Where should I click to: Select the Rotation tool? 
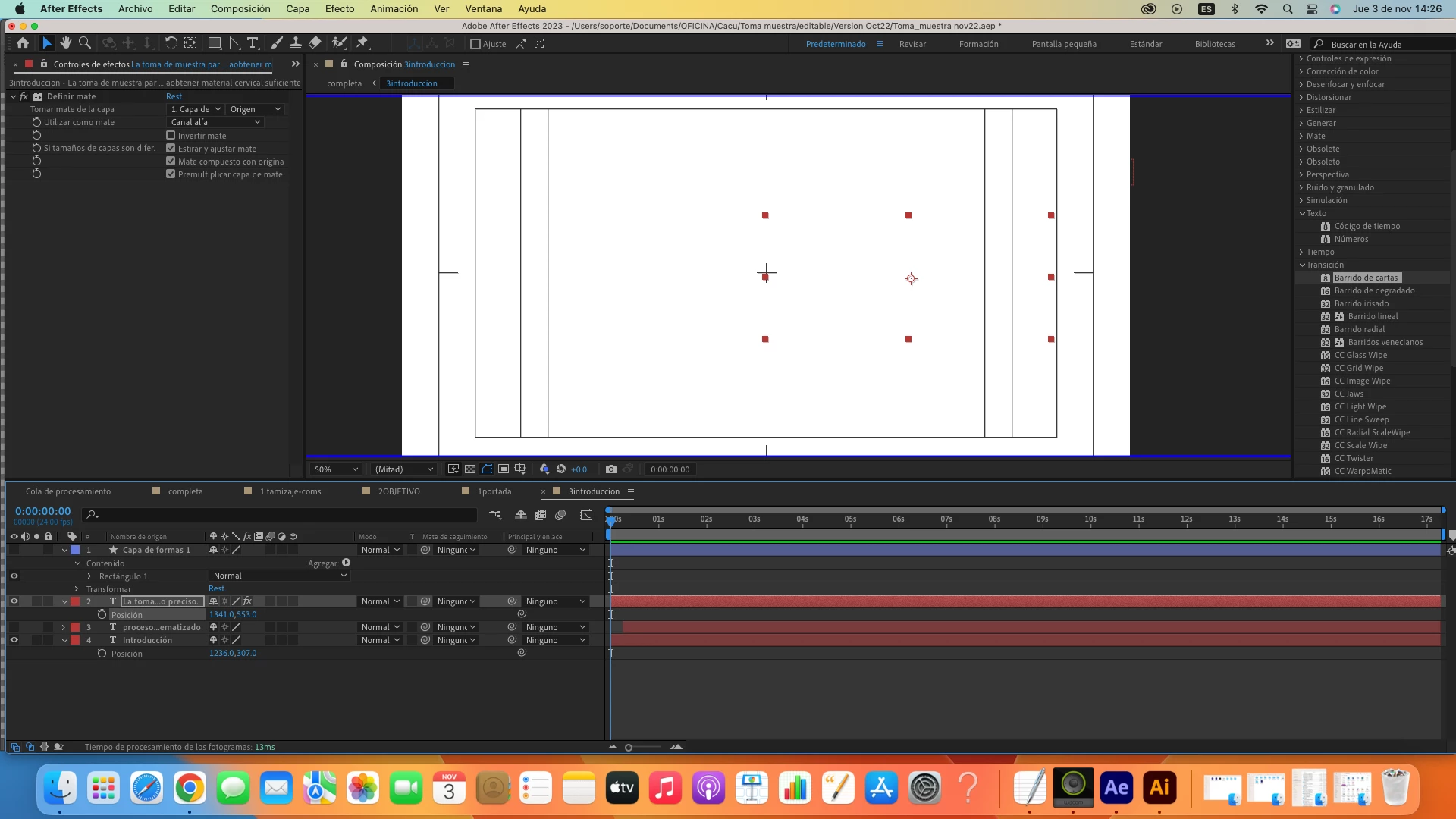pyautogui.click(x=171, y=43)
